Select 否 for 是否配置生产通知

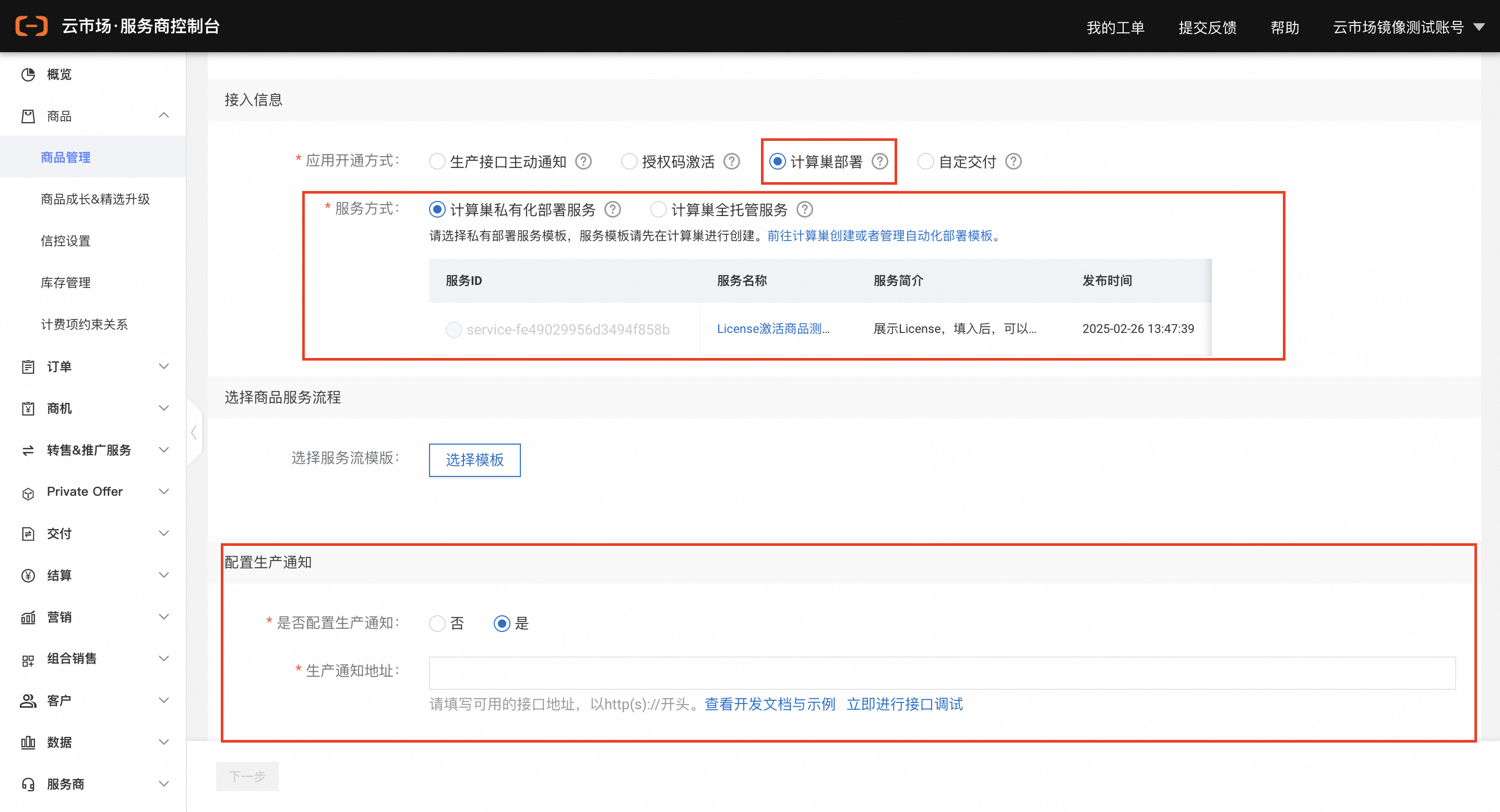pos(437,624)
